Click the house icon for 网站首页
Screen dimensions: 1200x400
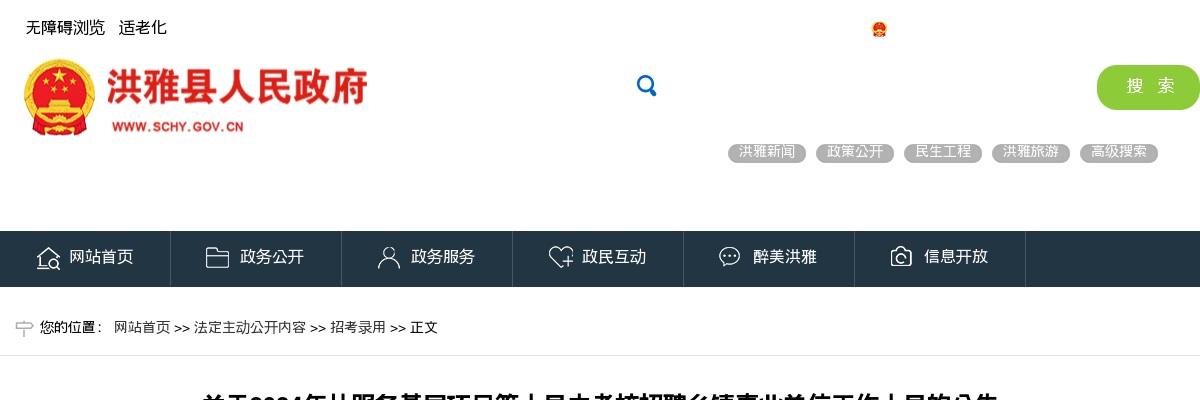coord(48,258)
